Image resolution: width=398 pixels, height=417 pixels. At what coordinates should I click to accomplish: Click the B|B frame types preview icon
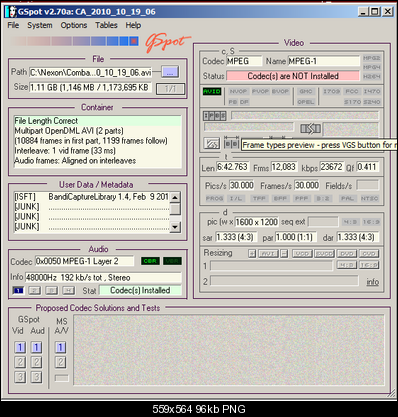232,144
